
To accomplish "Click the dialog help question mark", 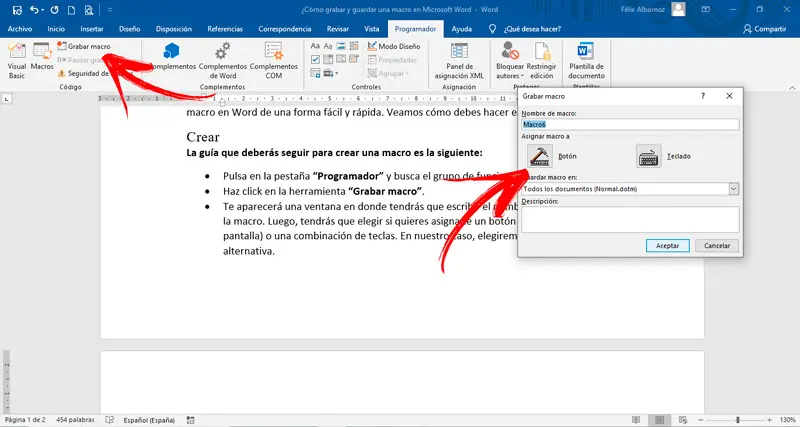I will [703, 96].
